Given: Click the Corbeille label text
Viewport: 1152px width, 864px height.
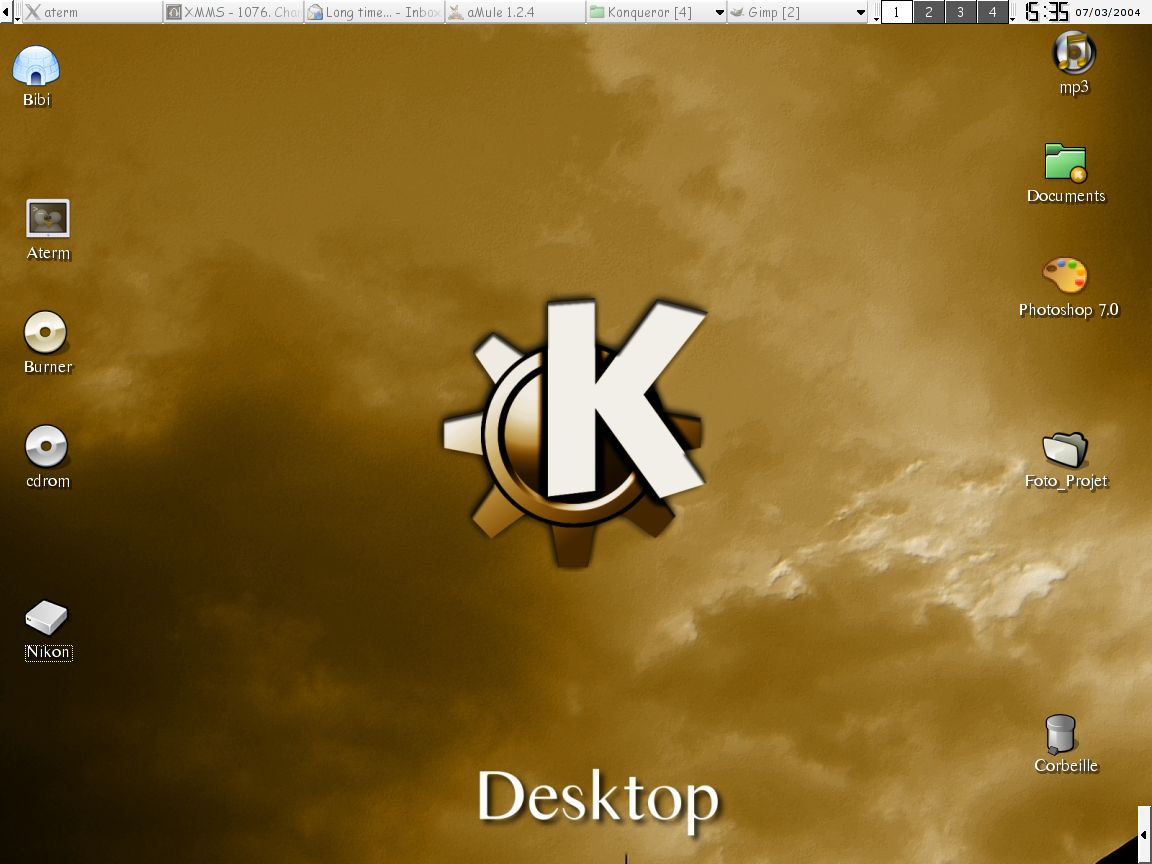Looking at the screenshot, I should coord(1065,766).
